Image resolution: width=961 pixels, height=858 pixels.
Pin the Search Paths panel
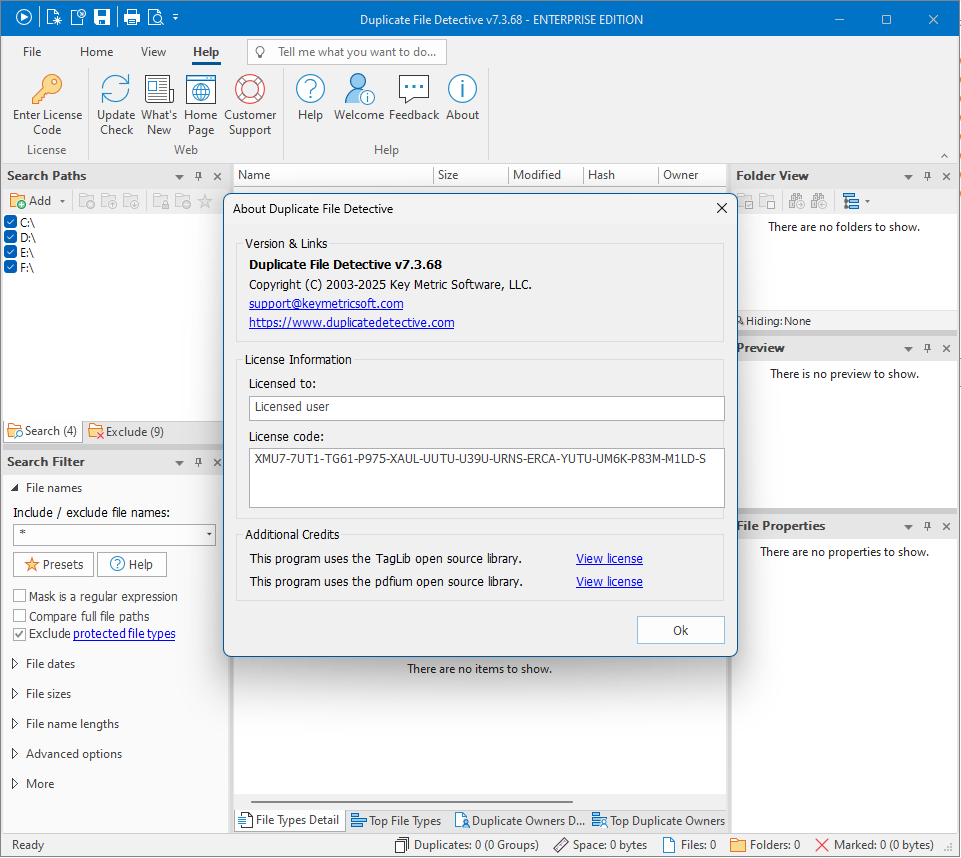click(x=199, y=177)
